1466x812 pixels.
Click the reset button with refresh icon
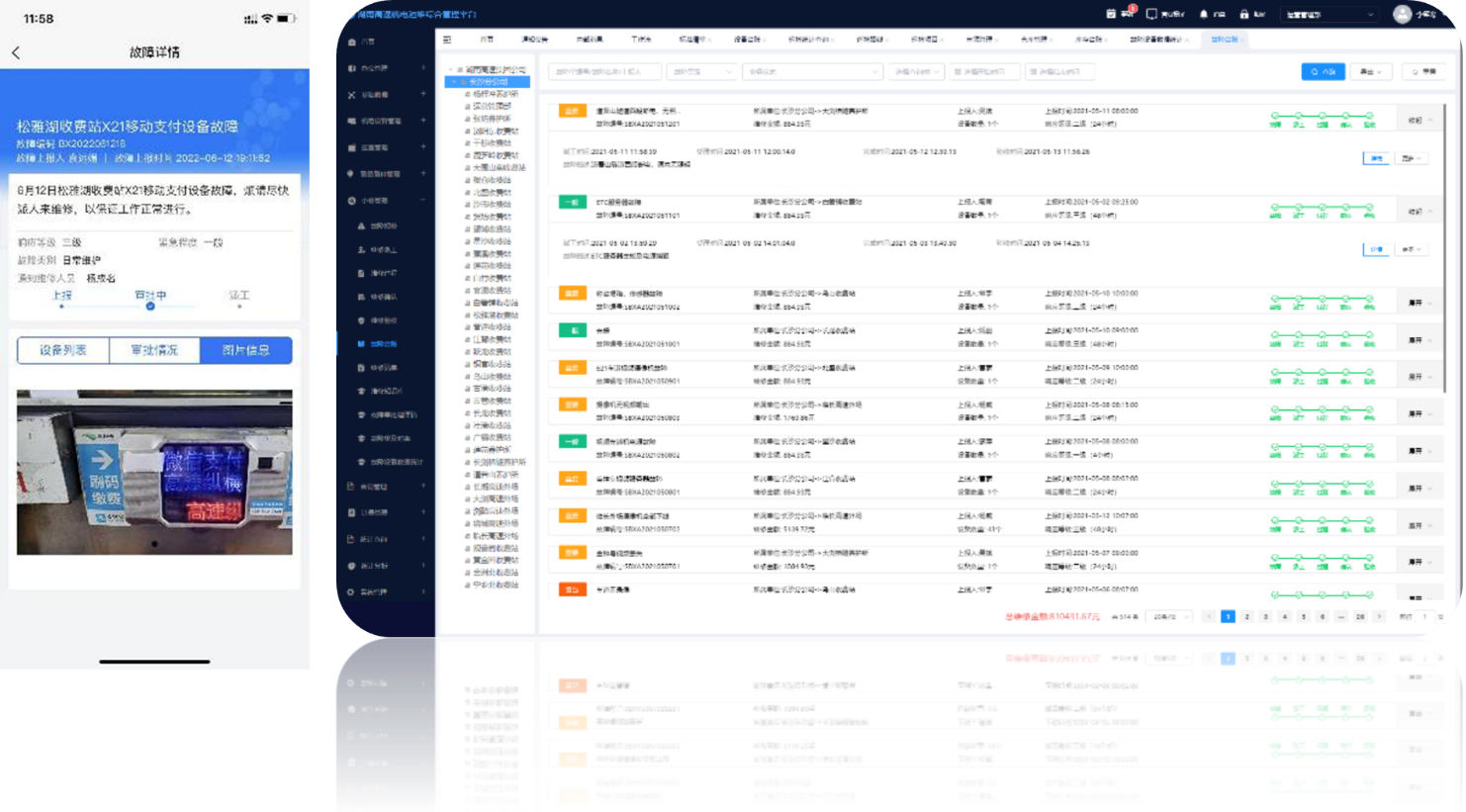1422,72
